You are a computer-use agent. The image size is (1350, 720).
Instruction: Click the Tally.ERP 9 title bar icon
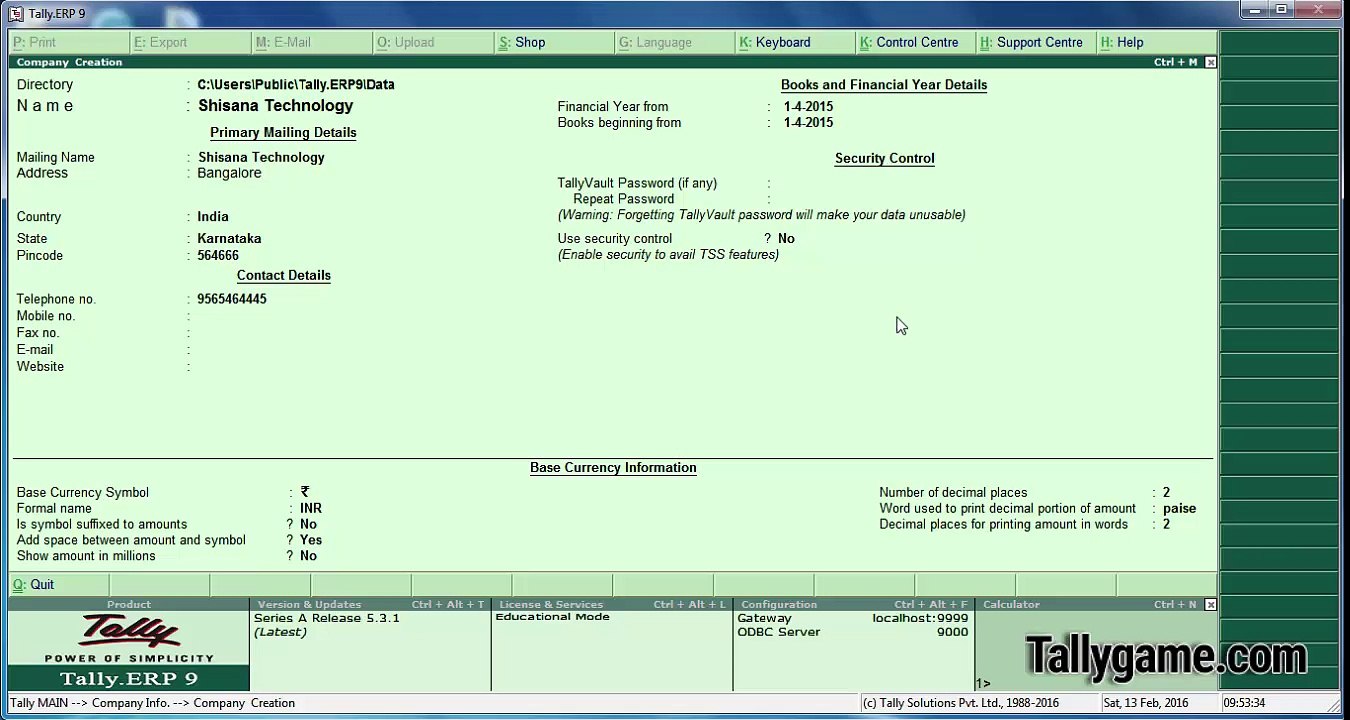[x=16, y=13]
